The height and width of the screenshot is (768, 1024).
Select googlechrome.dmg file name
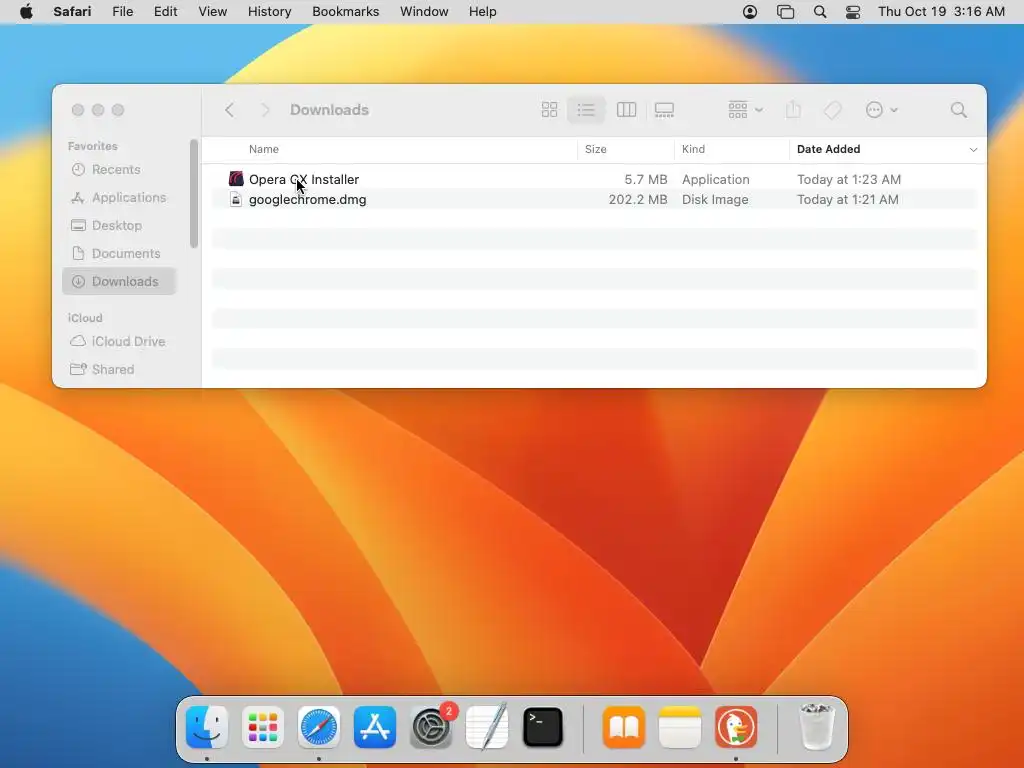coord(308,200)
